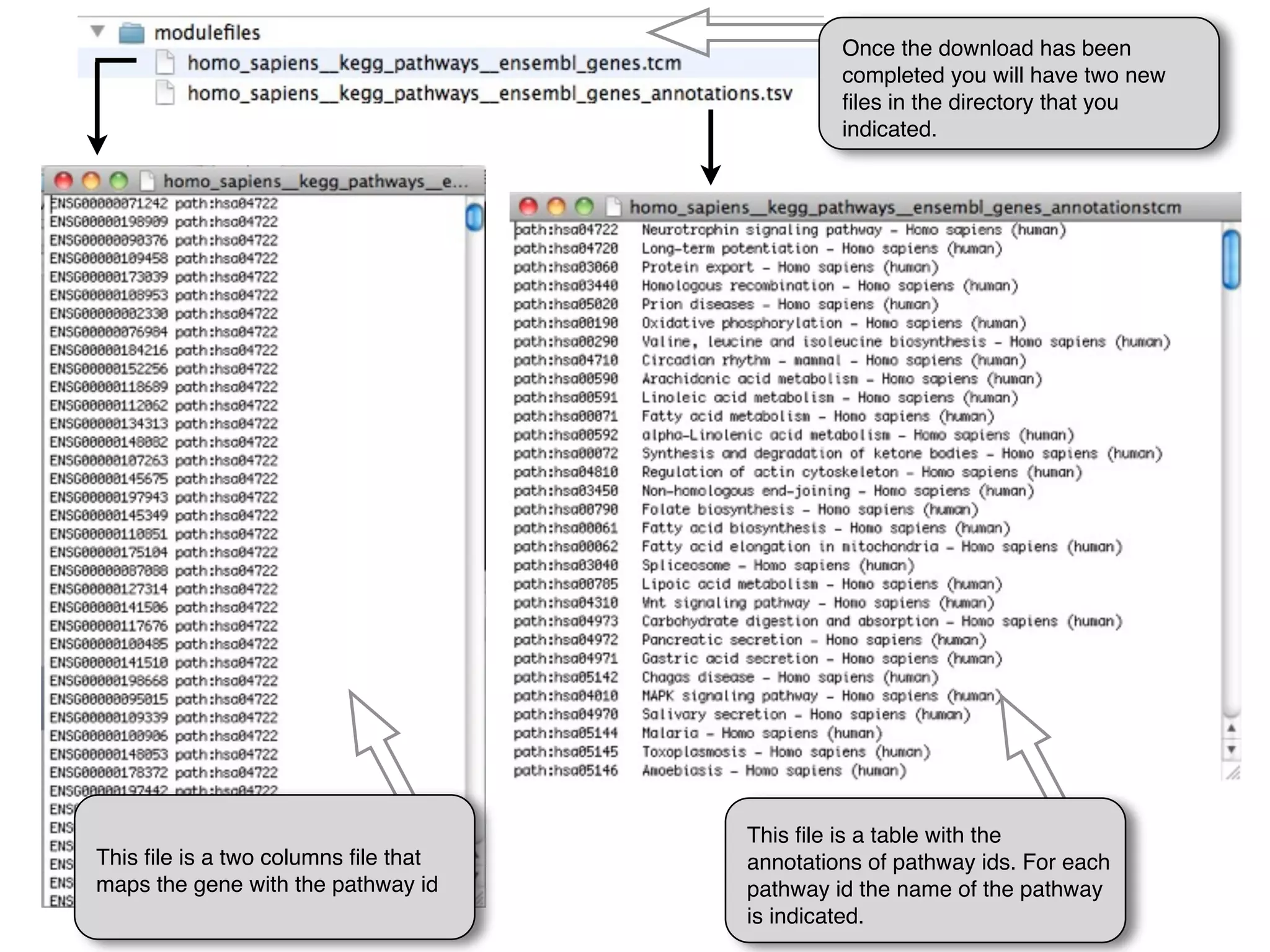This screenshot has height=952, width=1270.
Task: Click the MAPK signaling pathway row
Action: point(758,695)
